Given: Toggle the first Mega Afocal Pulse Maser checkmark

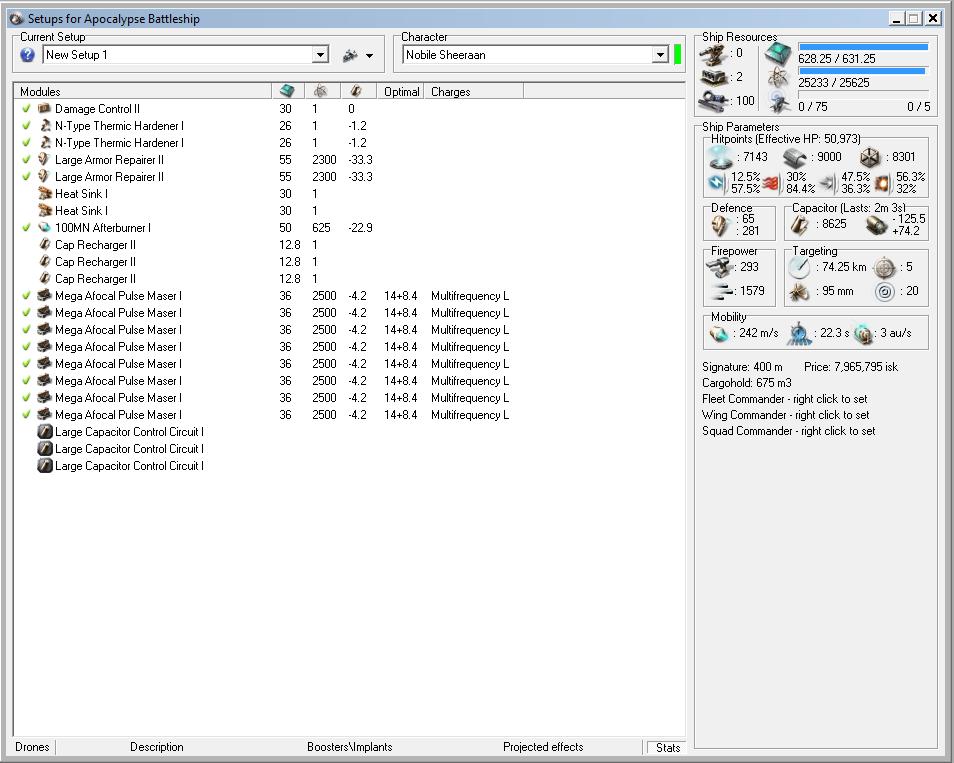Looking at the screenshot, I should pyautogui.click(x=26, y=296).
